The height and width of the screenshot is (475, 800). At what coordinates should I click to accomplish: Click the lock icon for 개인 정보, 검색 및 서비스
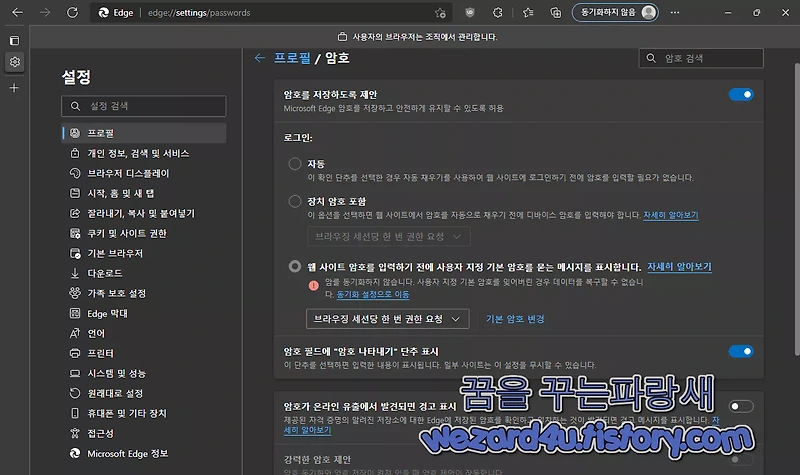tap(75, 153)
